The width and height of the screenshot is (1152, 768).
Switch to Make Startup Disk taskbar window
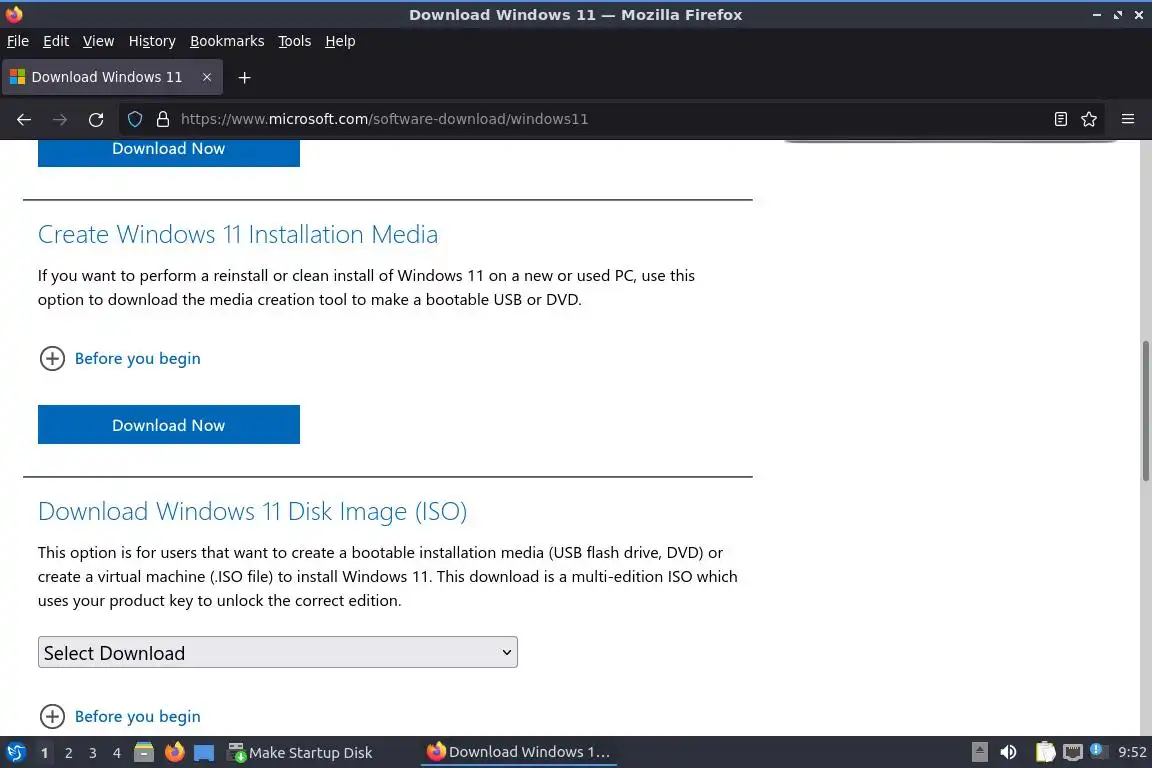[x=300, y=753]
